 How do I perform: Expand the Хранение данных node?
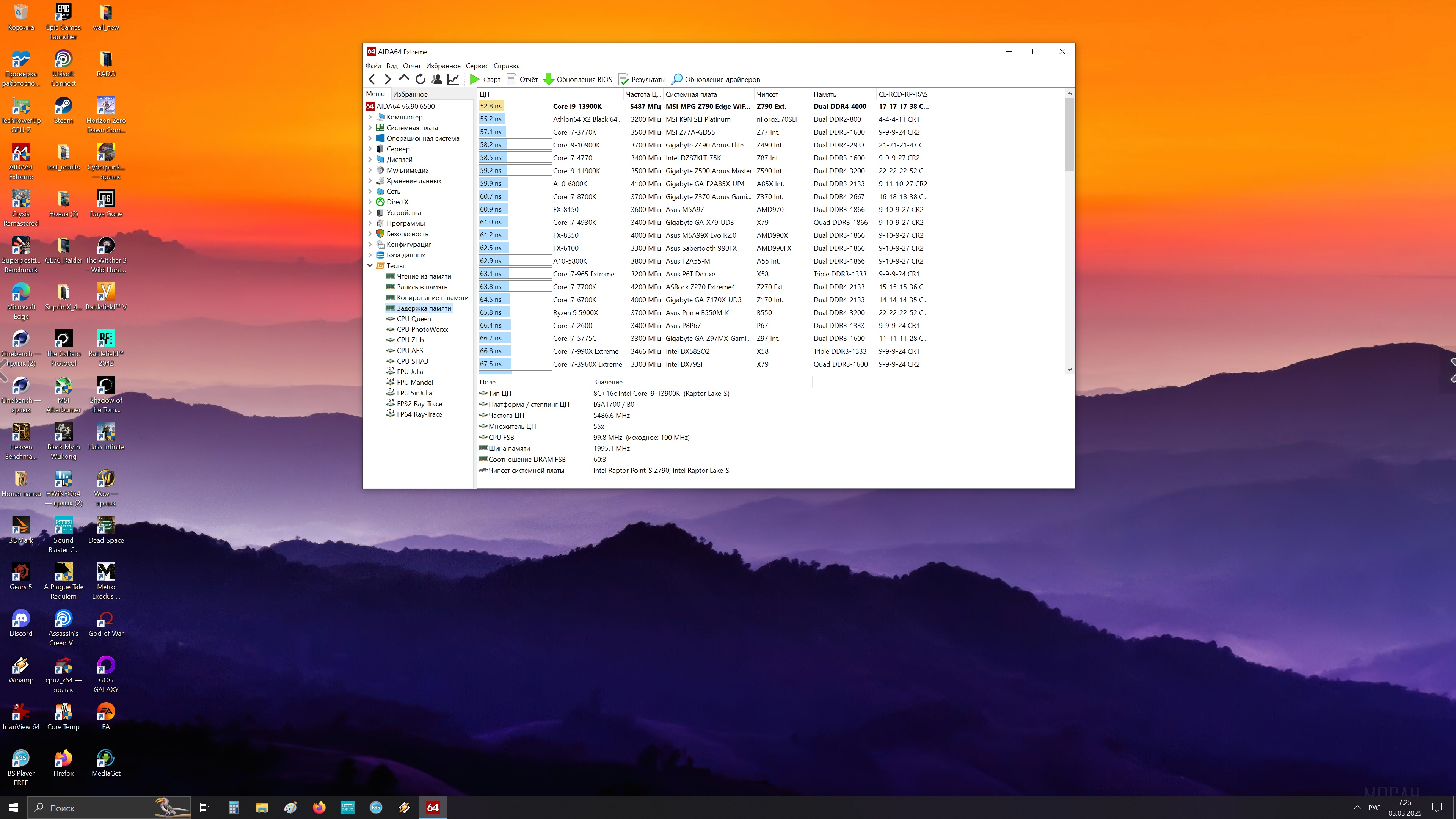click(x=370, y=181)
